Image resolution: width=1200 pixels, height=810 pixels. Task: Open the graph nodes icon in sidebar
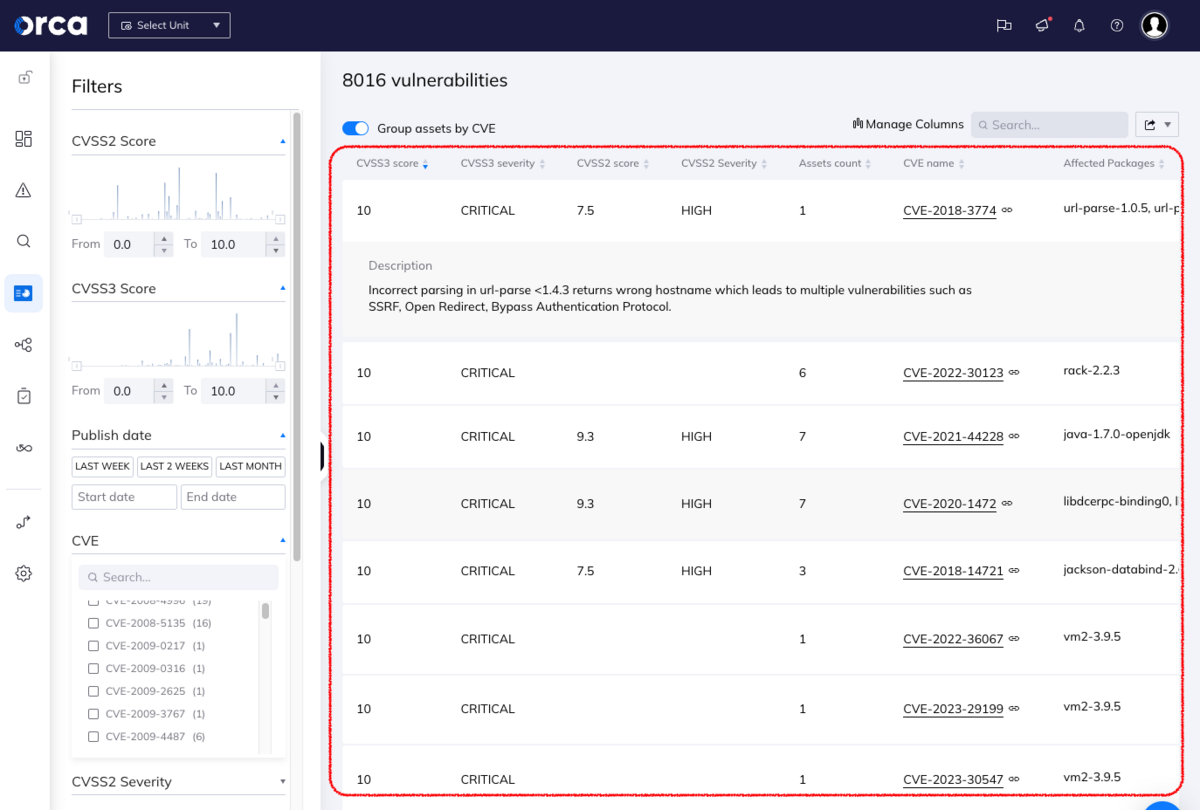coord(24,345)
